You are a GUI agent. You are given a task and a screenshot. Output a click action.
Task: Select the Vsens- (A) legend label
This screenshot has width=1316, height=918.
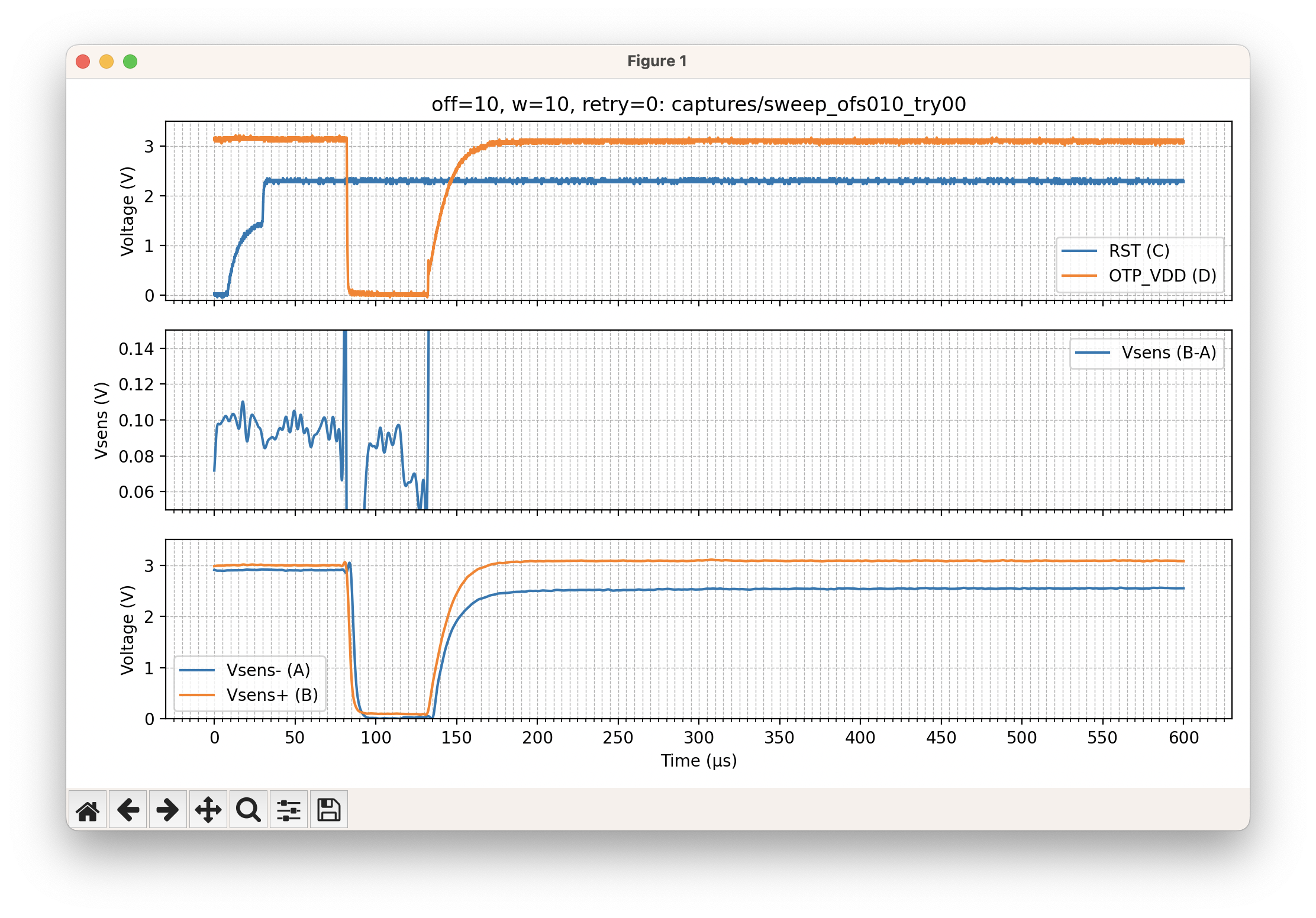pos(269,670)
